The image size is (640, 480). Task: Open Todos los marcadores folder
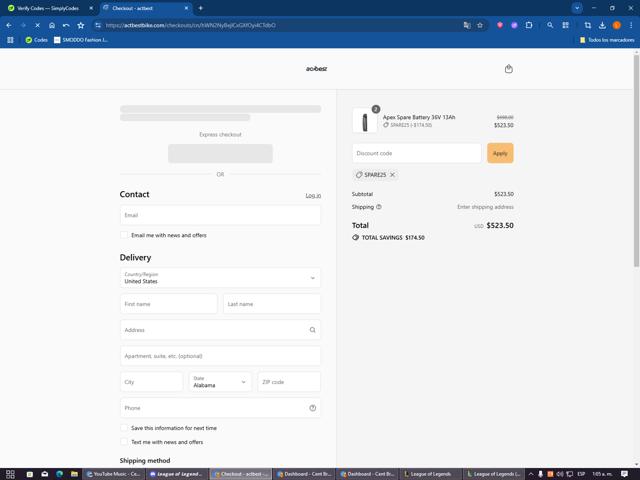pyautogui.click(x=607, y=40)
